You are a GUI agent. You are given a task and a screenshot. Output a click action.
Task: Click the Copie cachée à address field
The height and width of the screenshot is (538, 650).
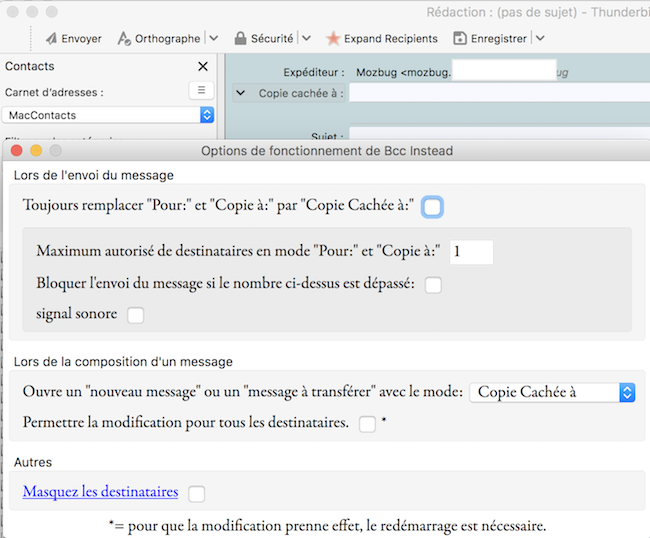(x=499, y=93)
